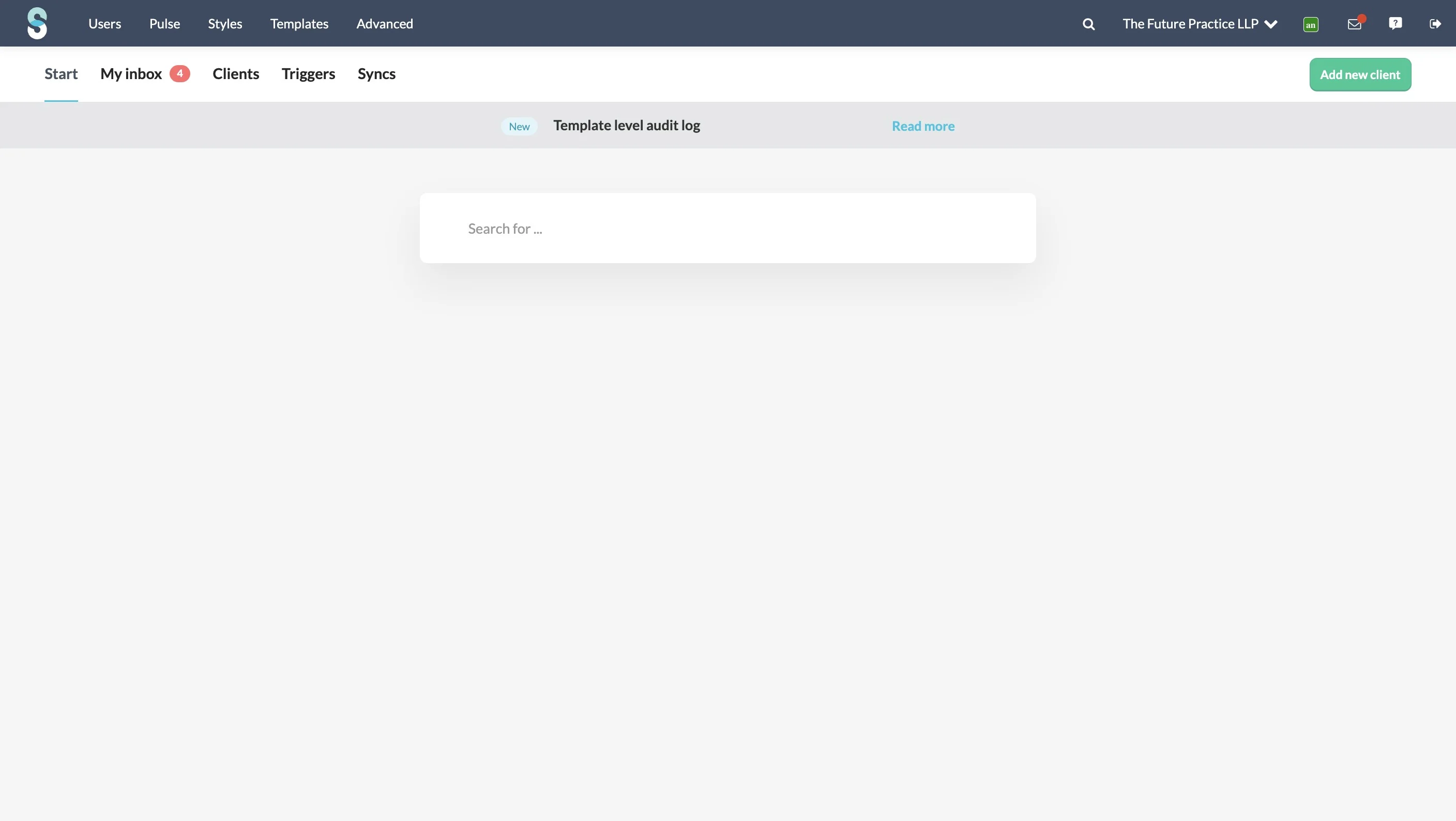Follow the Read more link
This screenshot has width=1456, height=821.
[923, 126]
